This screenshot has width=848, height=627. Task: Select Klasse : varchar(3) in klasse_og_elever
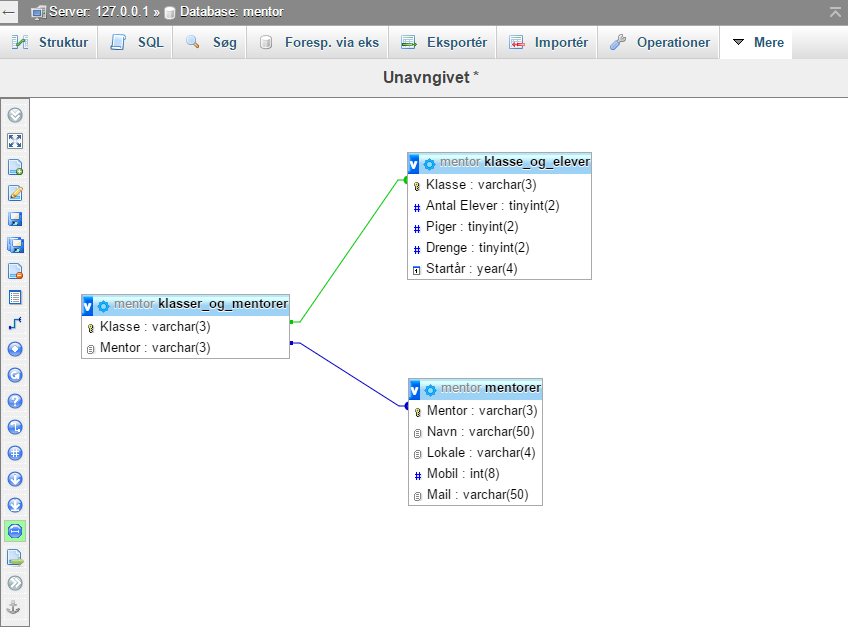tap(499, 184)
